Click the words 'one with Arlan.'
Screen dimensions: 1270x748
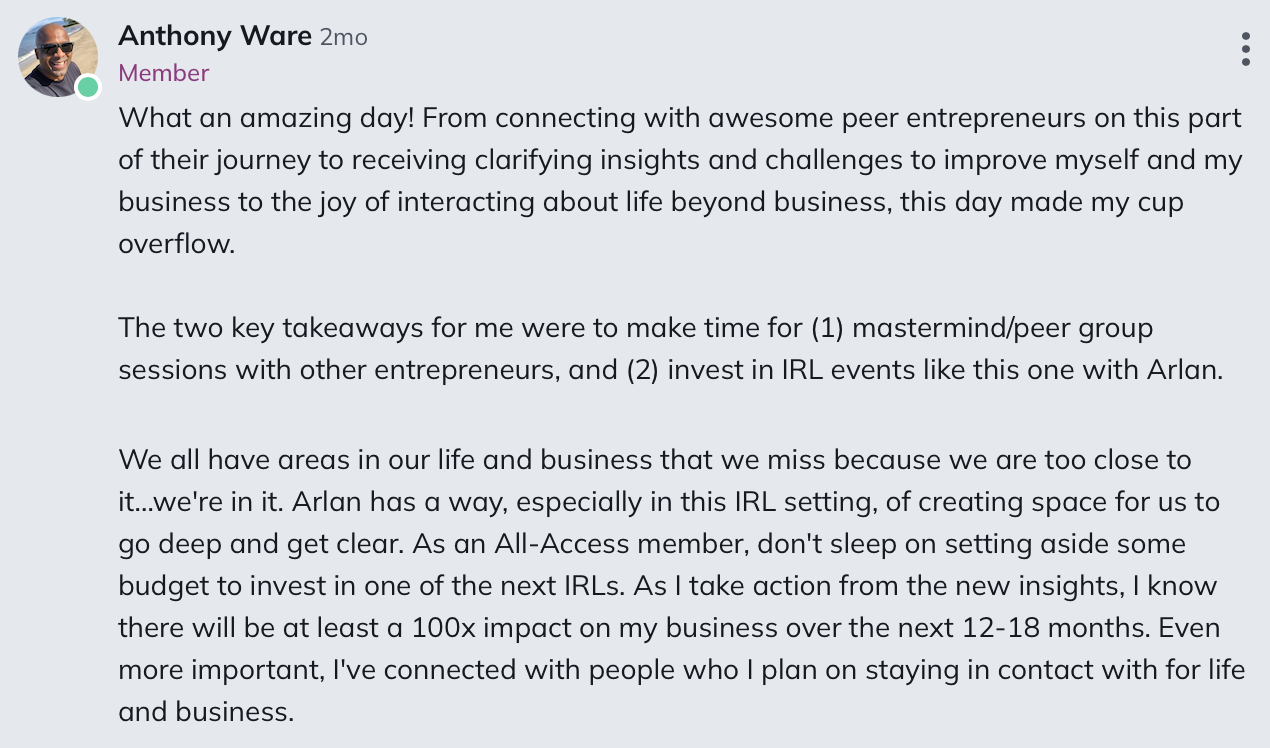pos(1126,370)
